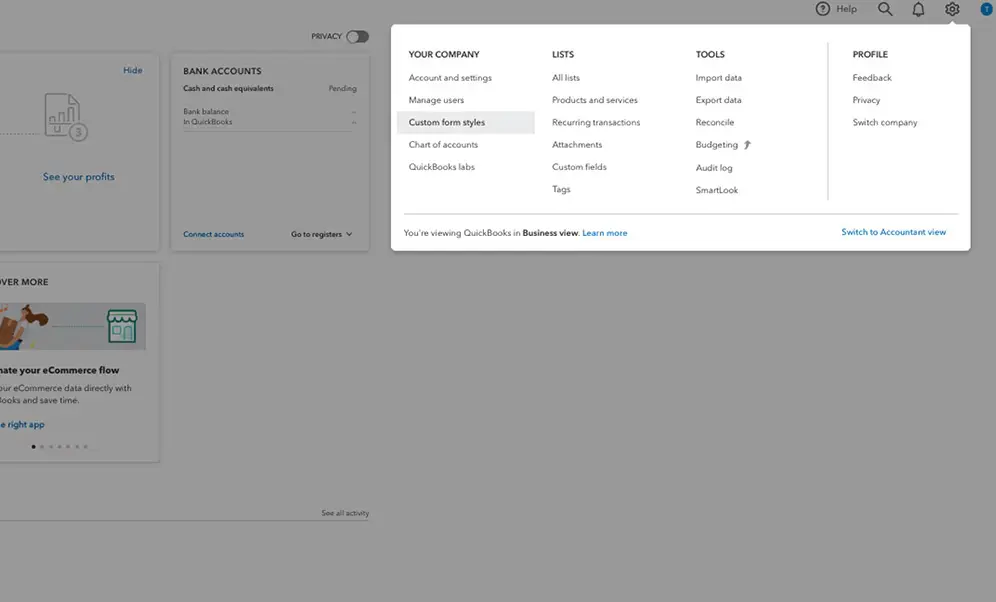Click Connect accounts link
The width and height of the screenshot is (996, 602).
point(213,234)
